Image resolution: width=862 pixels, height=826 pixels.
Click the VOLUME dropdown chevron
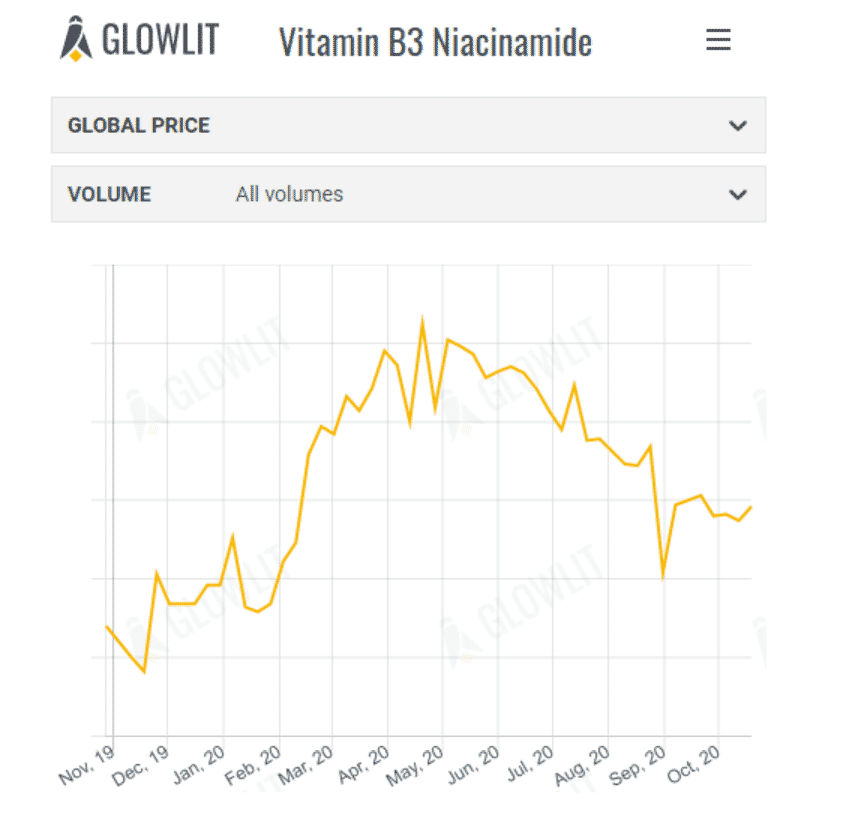[737, 193]
